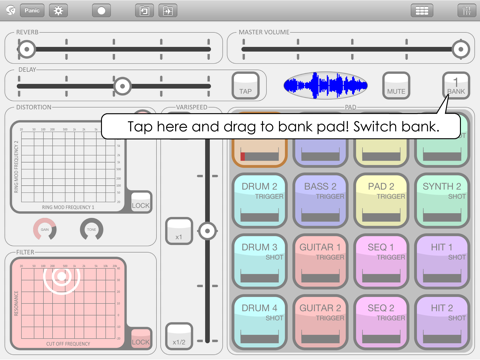Click the settings gear icon in toolbar
480x360 pixels.
[58, 11]
